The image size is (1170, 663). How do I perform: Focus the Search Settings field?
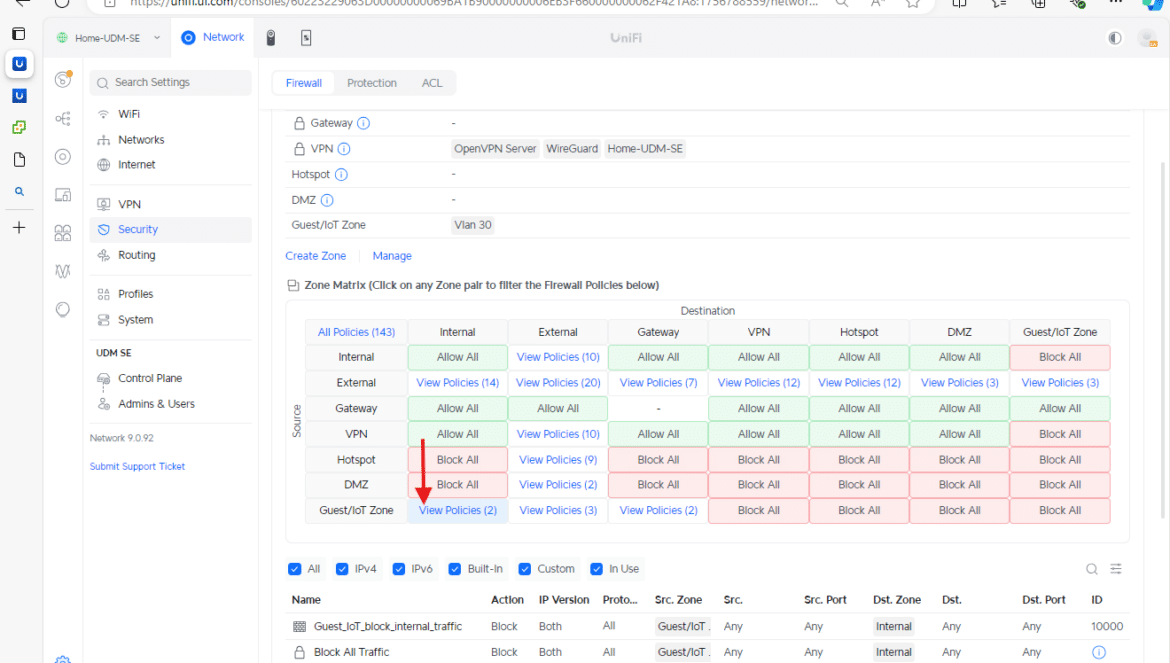pos(171,83)
